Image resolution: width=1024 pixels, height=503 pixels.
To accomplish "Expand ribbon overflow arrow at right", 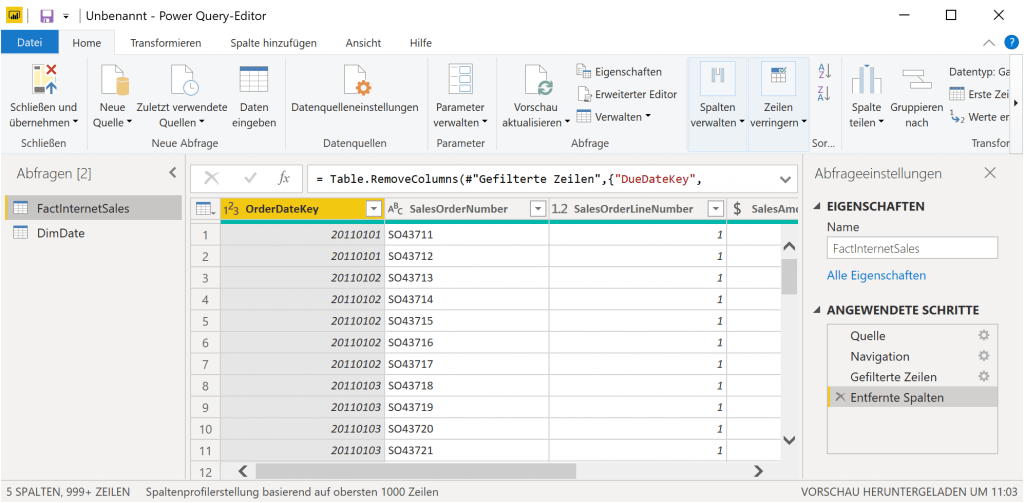I will click(x=1015, y=103).
